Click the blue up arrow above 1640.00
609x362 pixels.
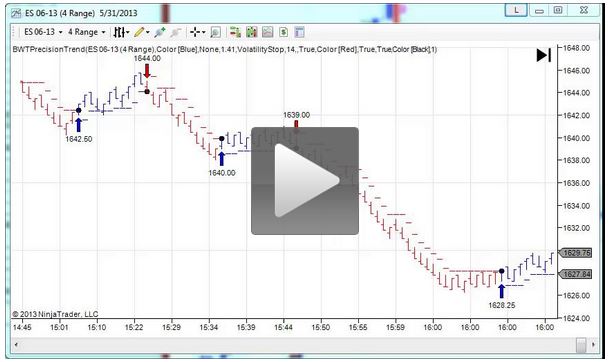(x=221, y=158)
